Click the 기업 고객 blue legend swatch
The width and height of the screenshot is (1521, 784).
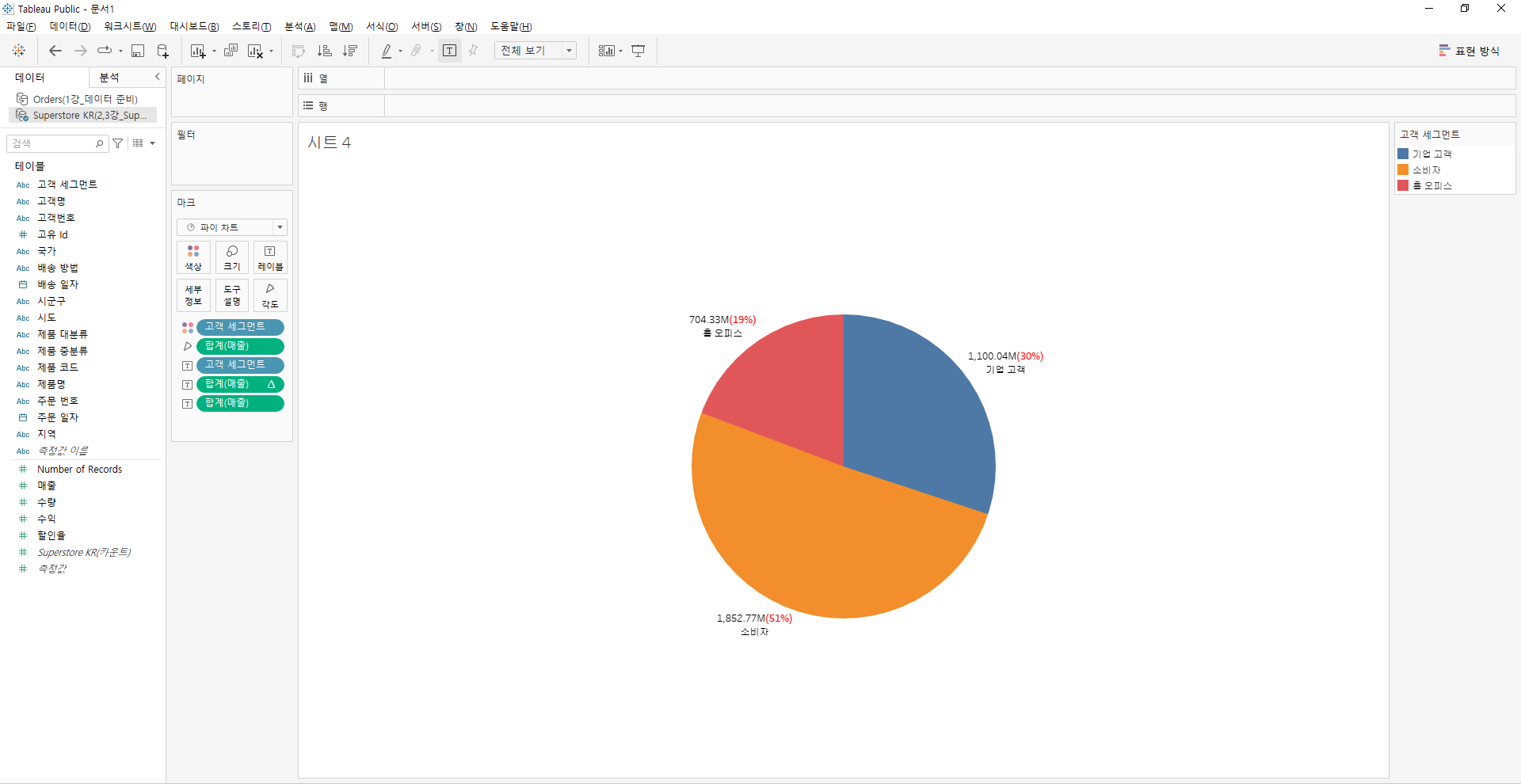click(1403, 154)
